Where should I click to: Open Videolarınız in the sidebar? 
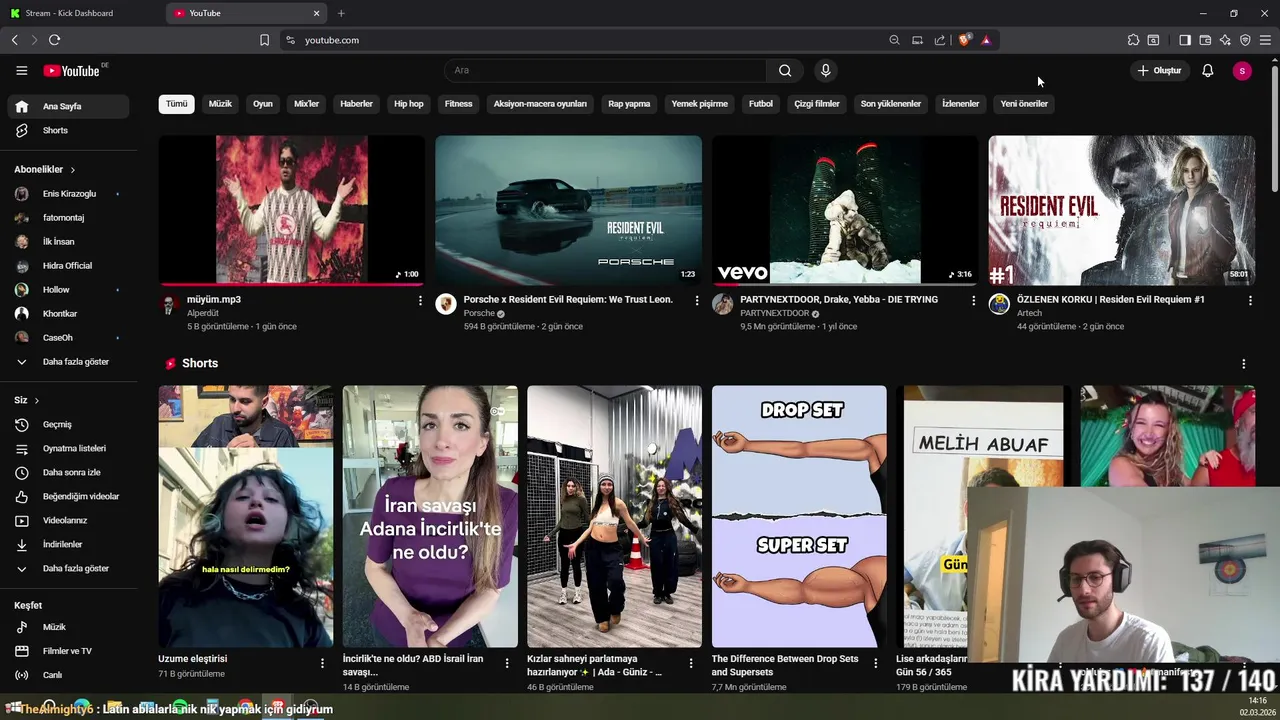[x=68, y=520]
